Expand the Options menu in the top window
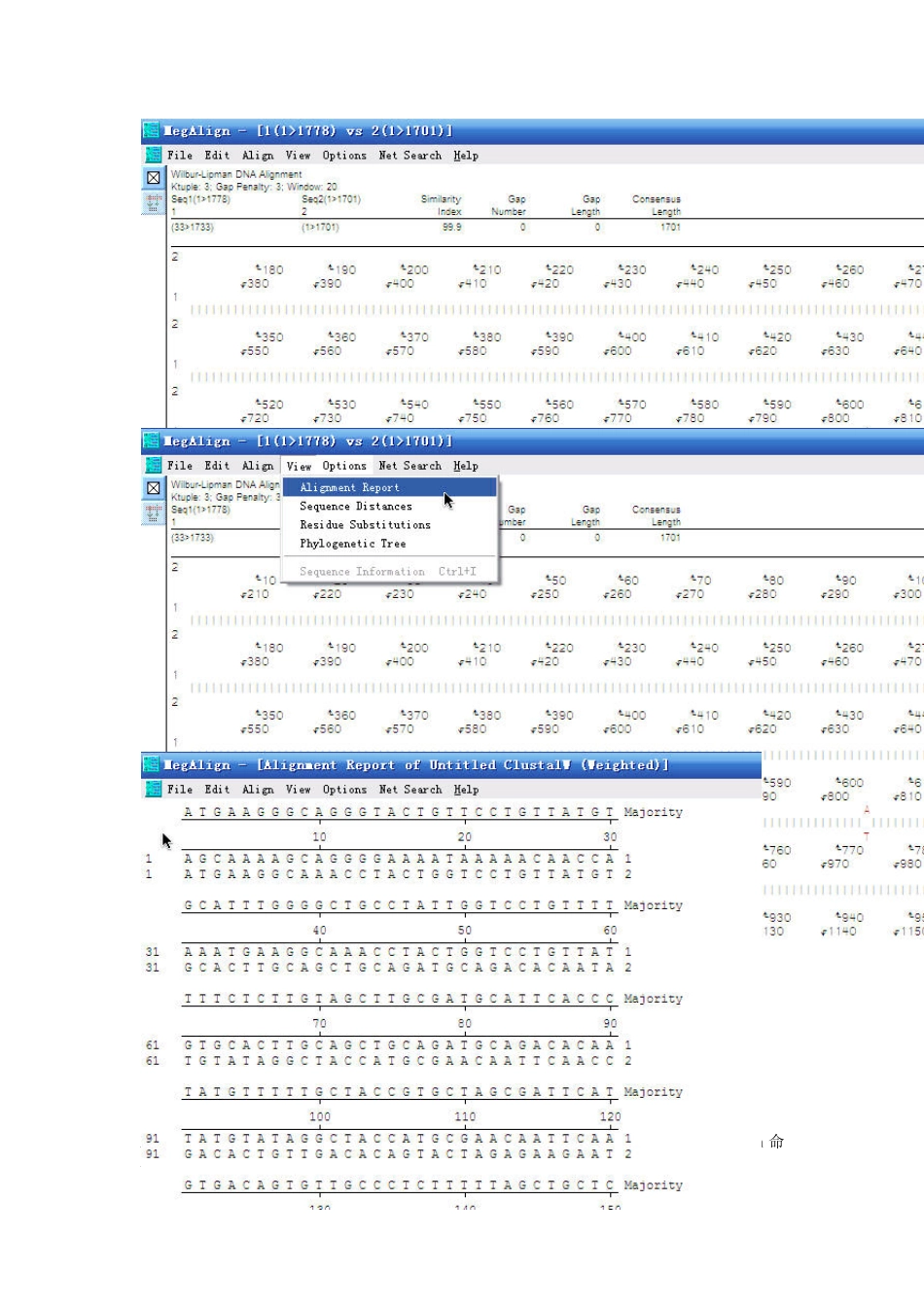Screen dimensions: 924x1307 pos(344,156)
